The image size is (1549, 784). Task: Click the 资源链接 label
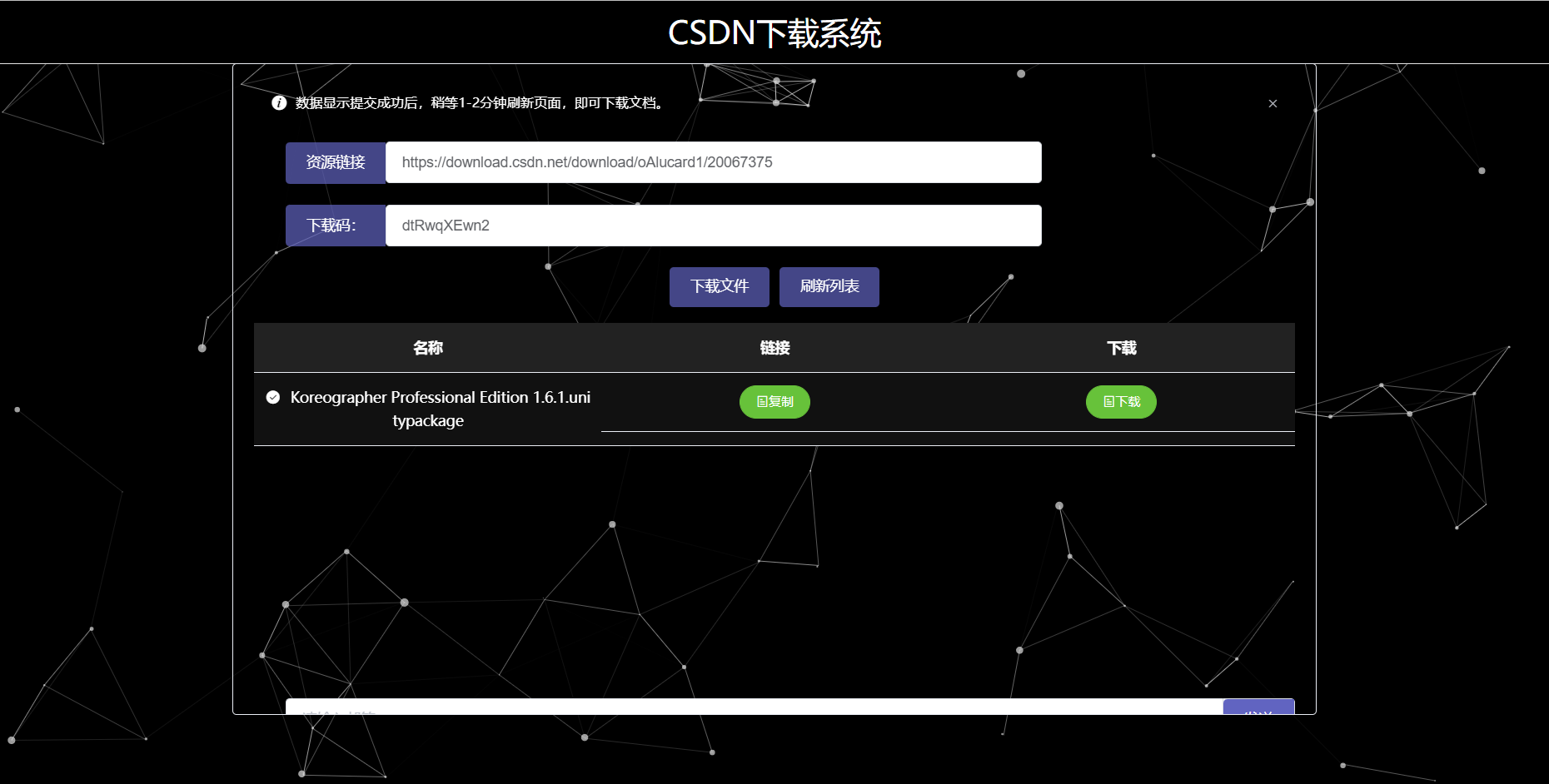(x=336, y=162)
